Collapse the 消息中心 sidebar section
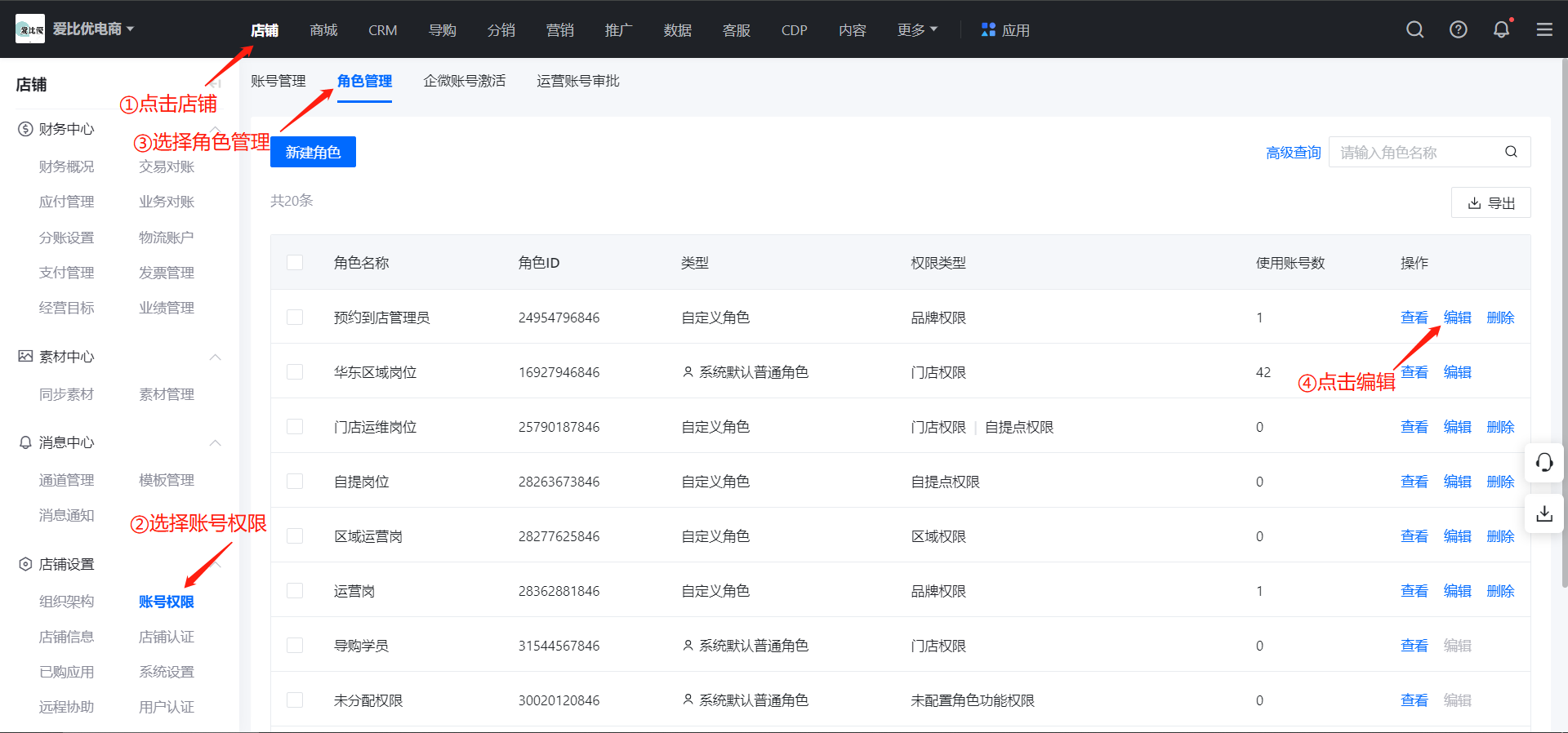 [216, 442]
